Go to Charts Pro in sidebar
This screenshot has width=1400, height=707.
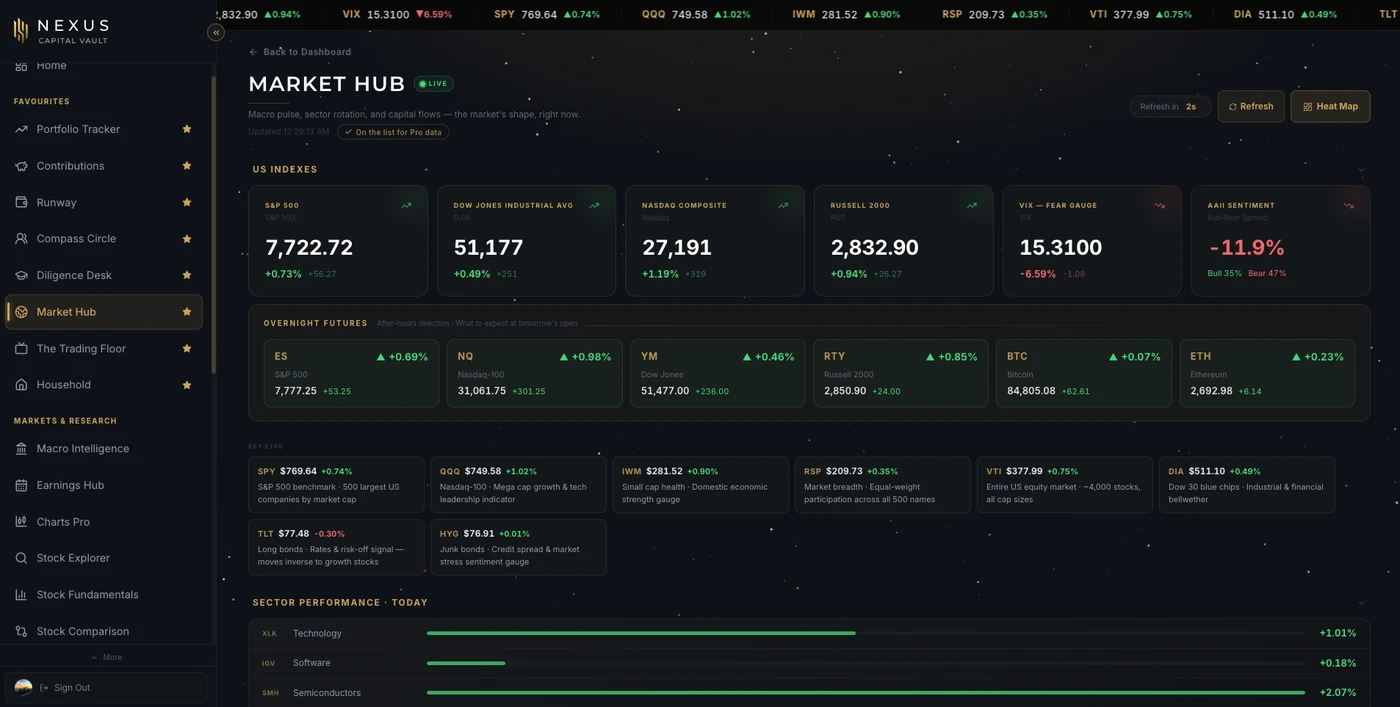(104, 522)
